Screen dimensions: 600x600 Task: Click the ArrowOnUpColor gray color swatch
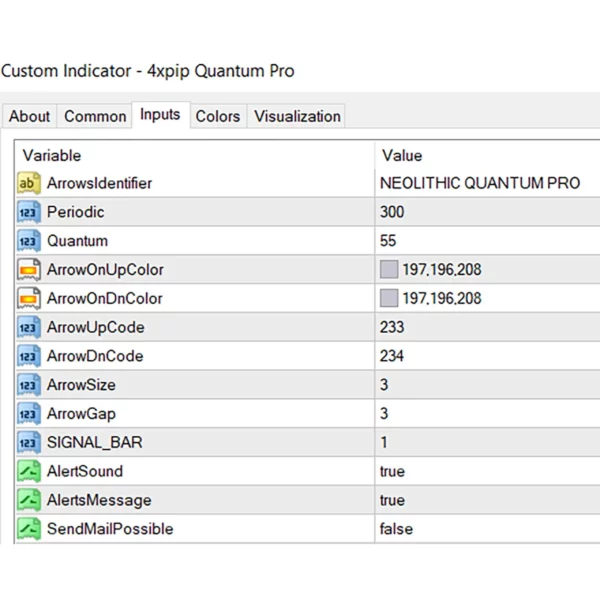pyautogui.click(x=389, y=270)
